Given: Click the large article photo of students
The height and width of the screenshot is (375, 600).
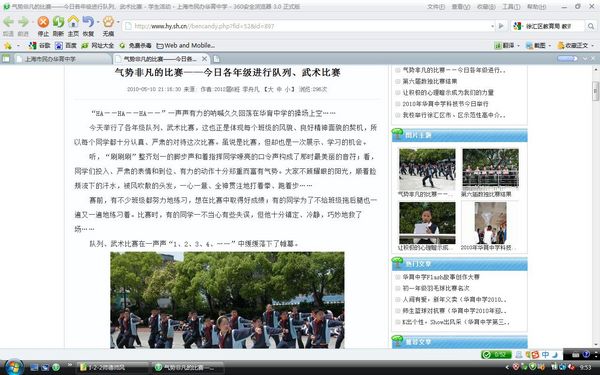Looking at the screenshot, I should (227, 300).
